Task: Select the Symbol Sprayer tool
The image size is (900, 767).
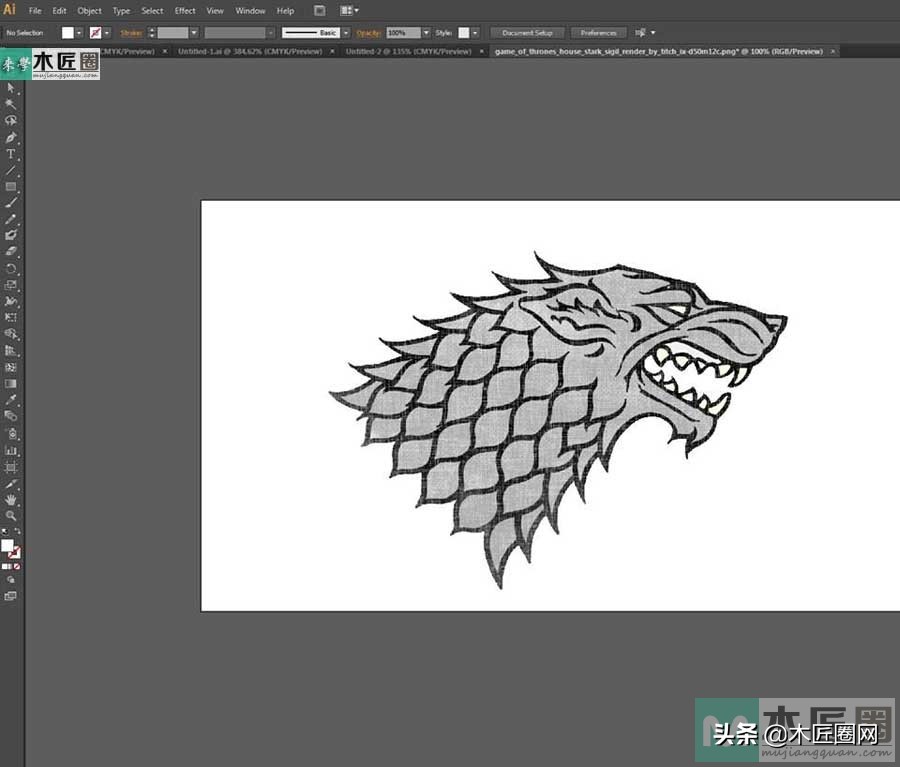Action: click(x=10, y=433)
